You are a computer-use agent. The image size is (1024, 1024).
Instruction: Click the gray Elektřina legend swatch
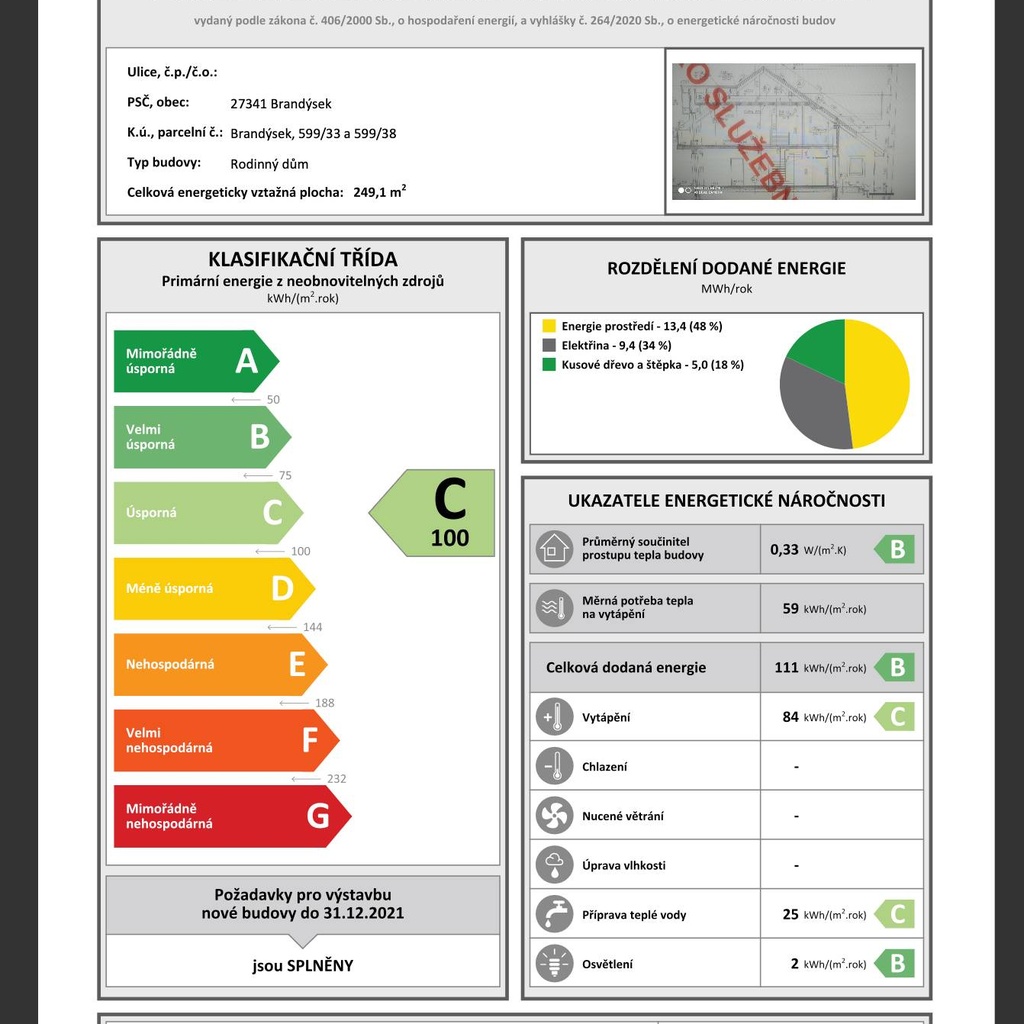pos(549,345)
